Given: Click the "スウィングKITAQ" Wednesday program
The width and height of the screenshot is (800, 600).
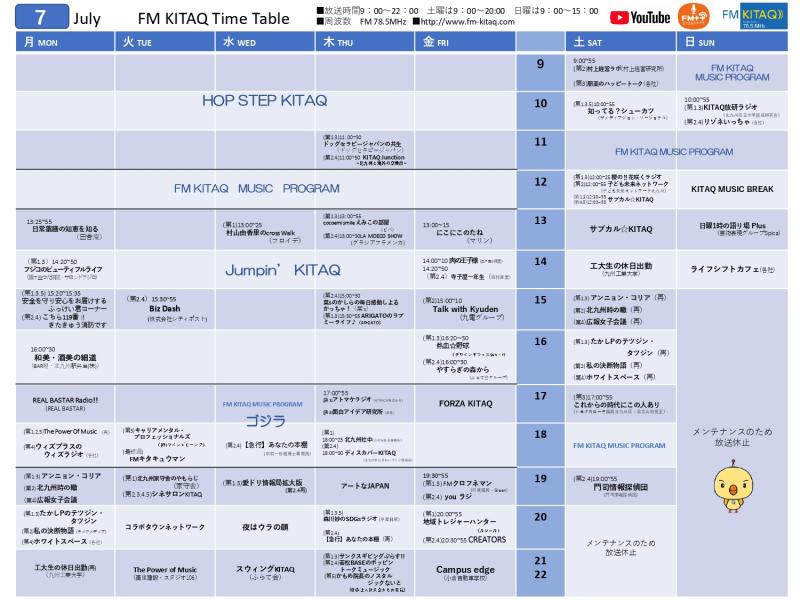Looking at the screenshot, I should tap(265, 568).
